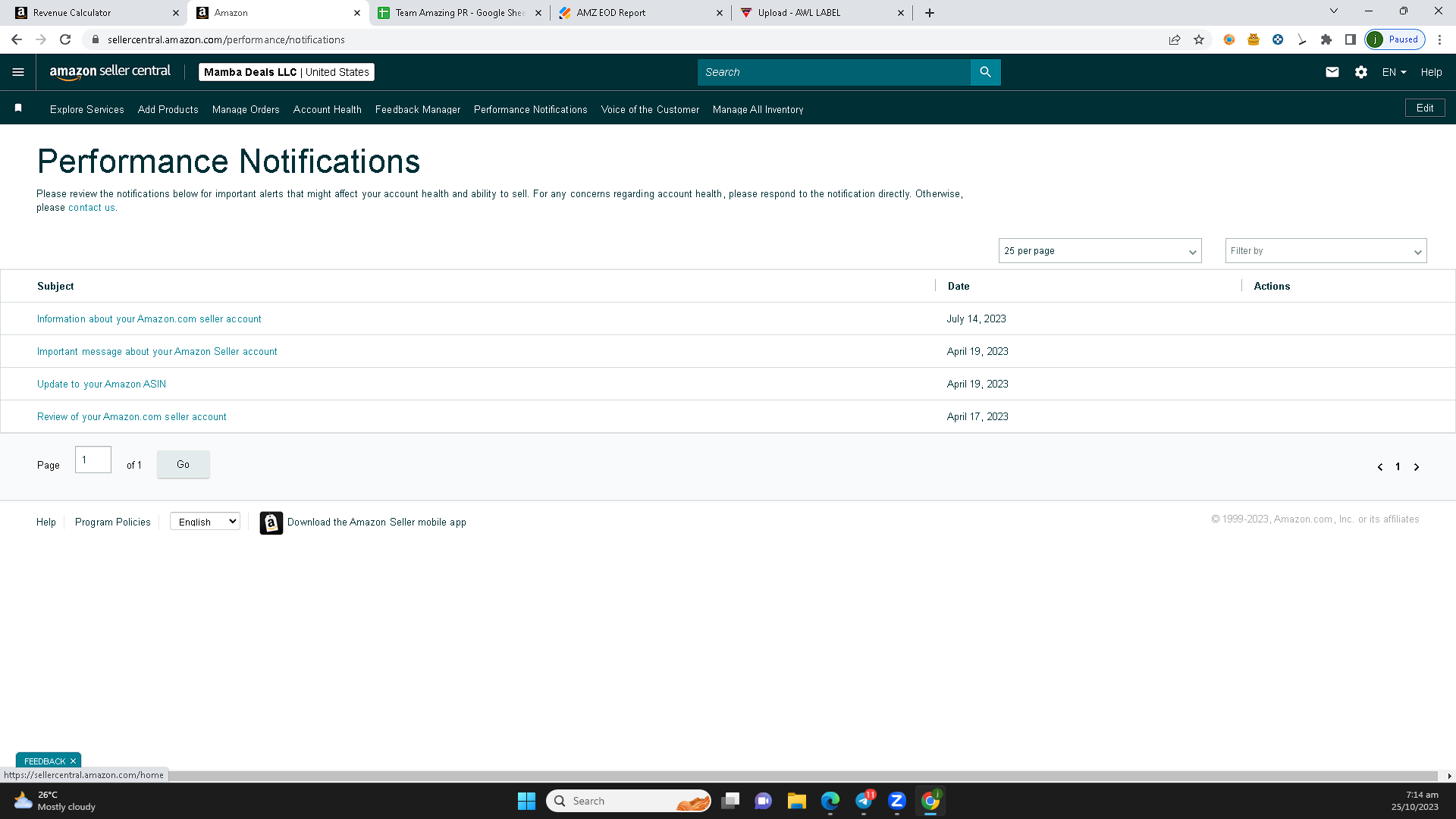This screenshot has width=1456, height=819.
Task: Change the English footer language dropdown
Action: click(205, 522)
